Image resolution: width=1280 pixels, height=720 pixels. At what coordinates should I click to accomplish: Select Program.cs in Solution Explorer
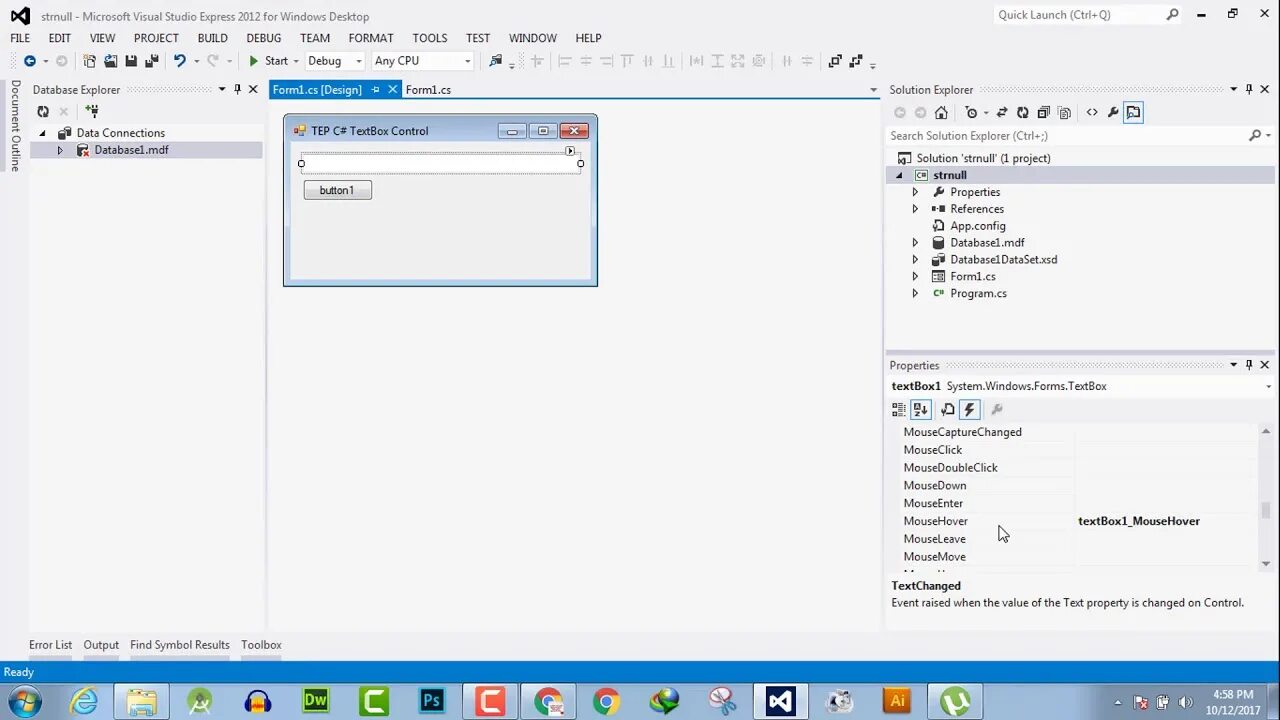pyautogui.click(x=978, y=294)
